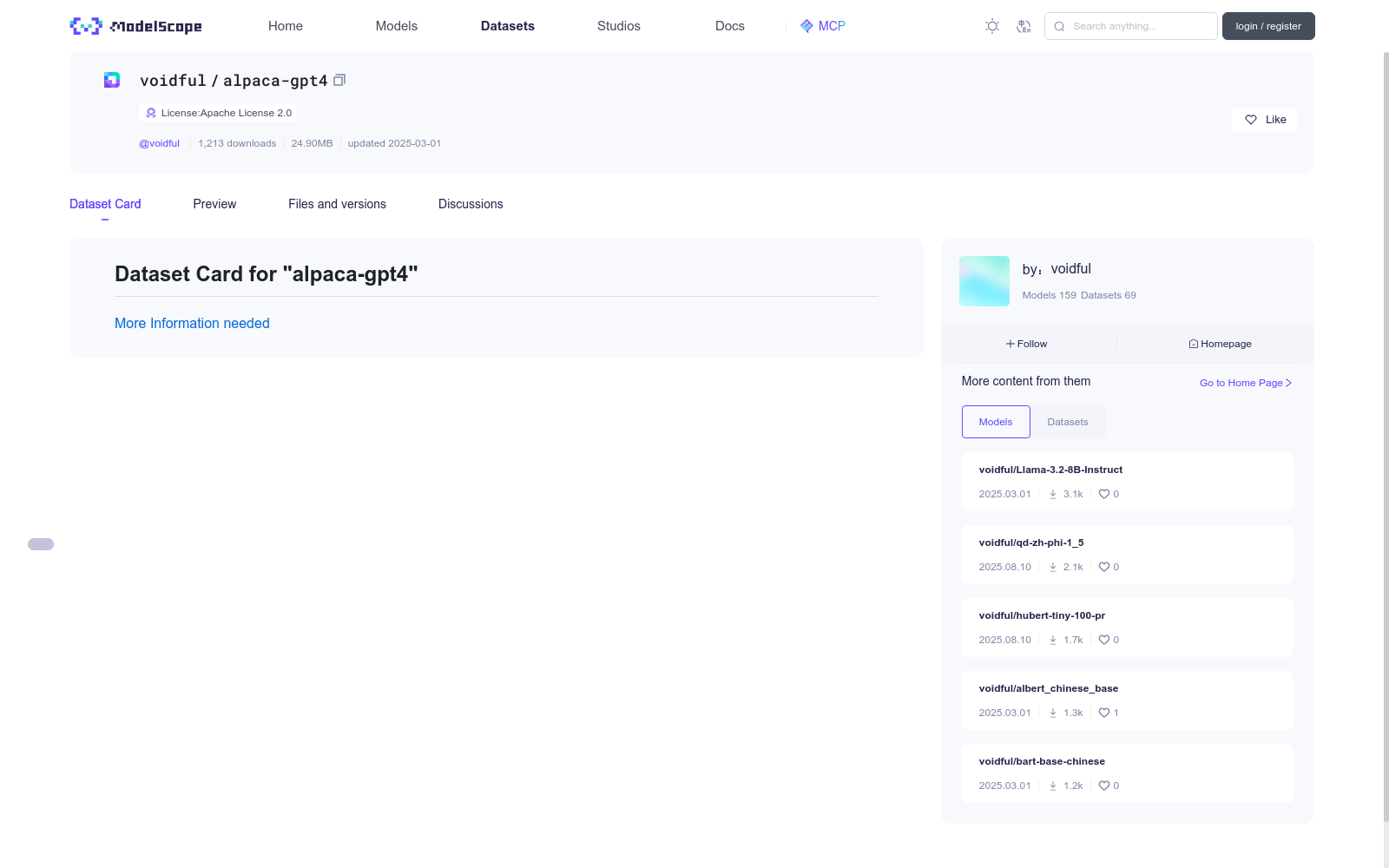
Task: Click heart icon on albert_chinese_base card
Action: [x=1104, y=713]
